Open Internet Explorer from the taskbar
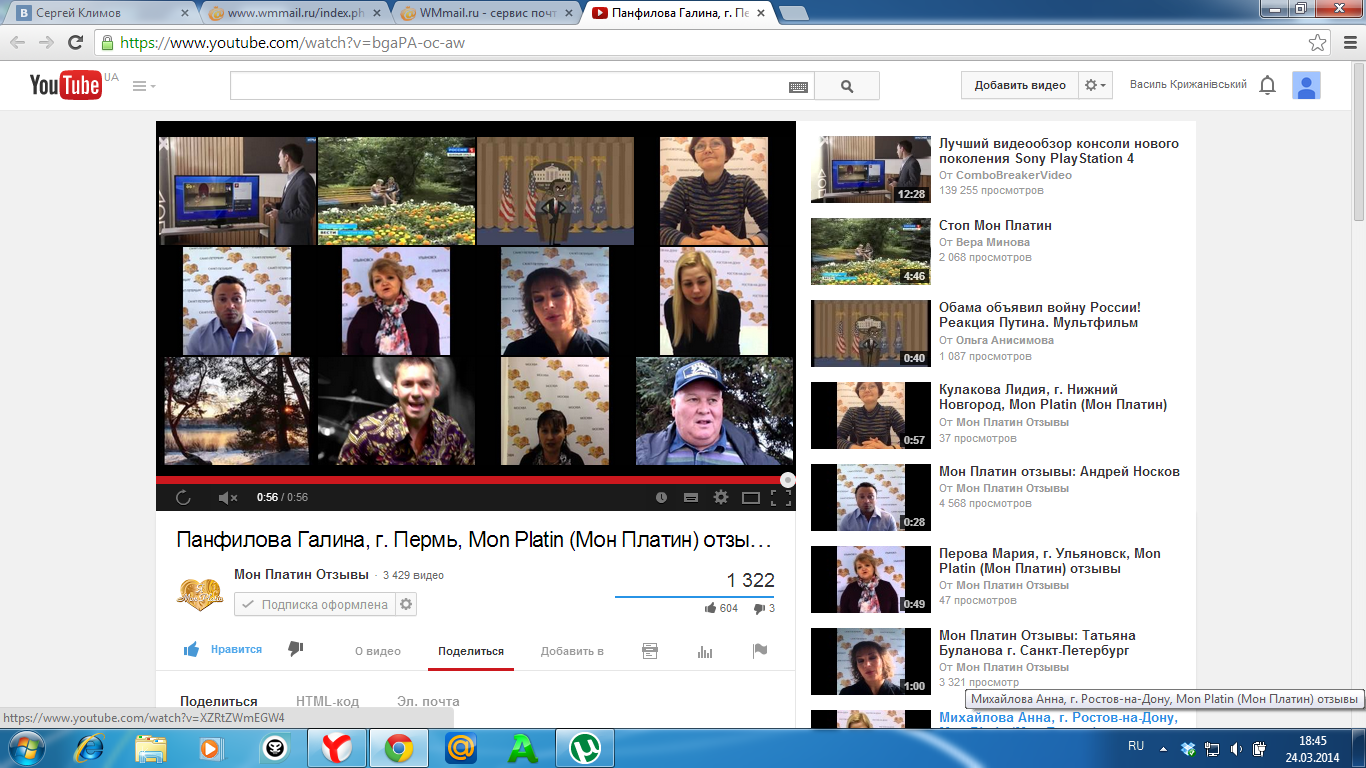The height and width of the screenshot is (768, 1366). tap(90, 748)
